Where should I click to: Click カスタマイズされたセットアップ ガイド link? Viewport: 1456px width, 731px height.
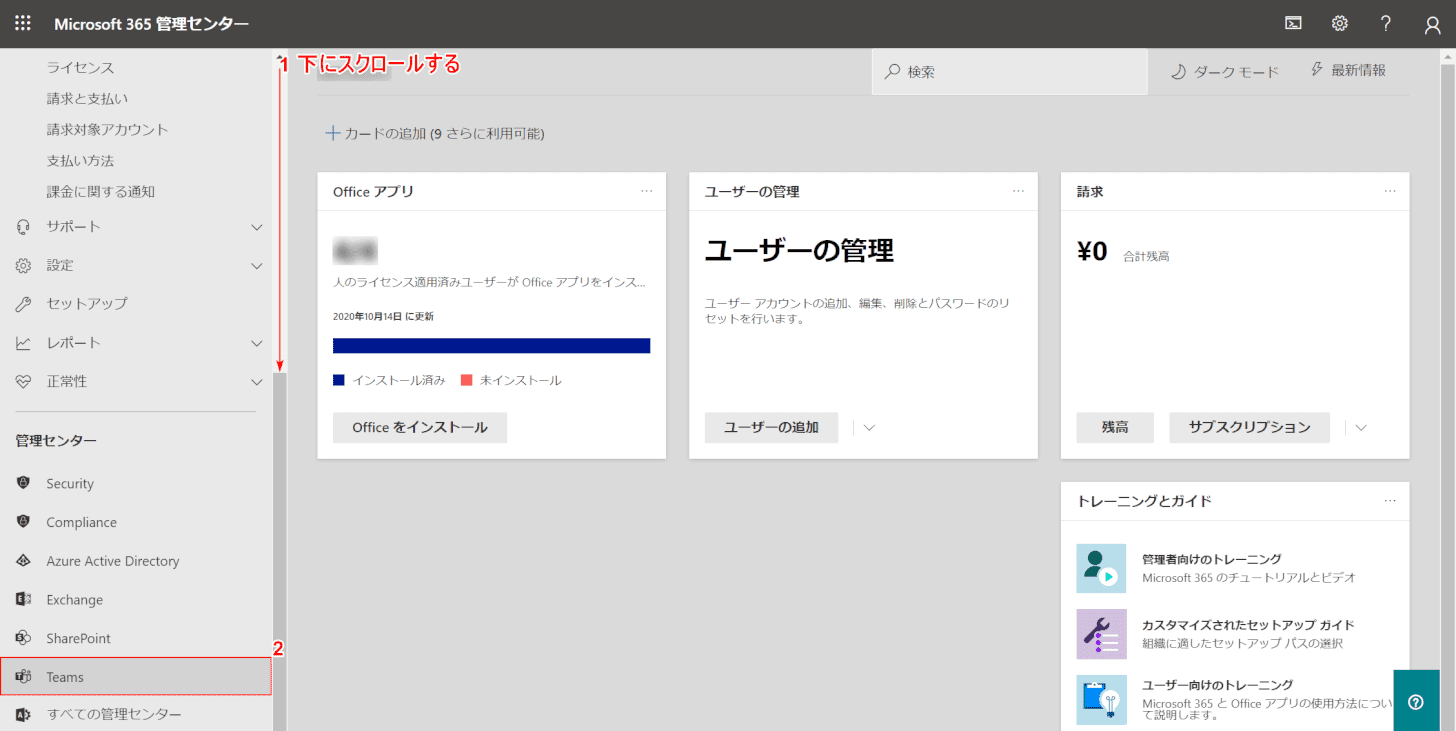pos(1248,625)
